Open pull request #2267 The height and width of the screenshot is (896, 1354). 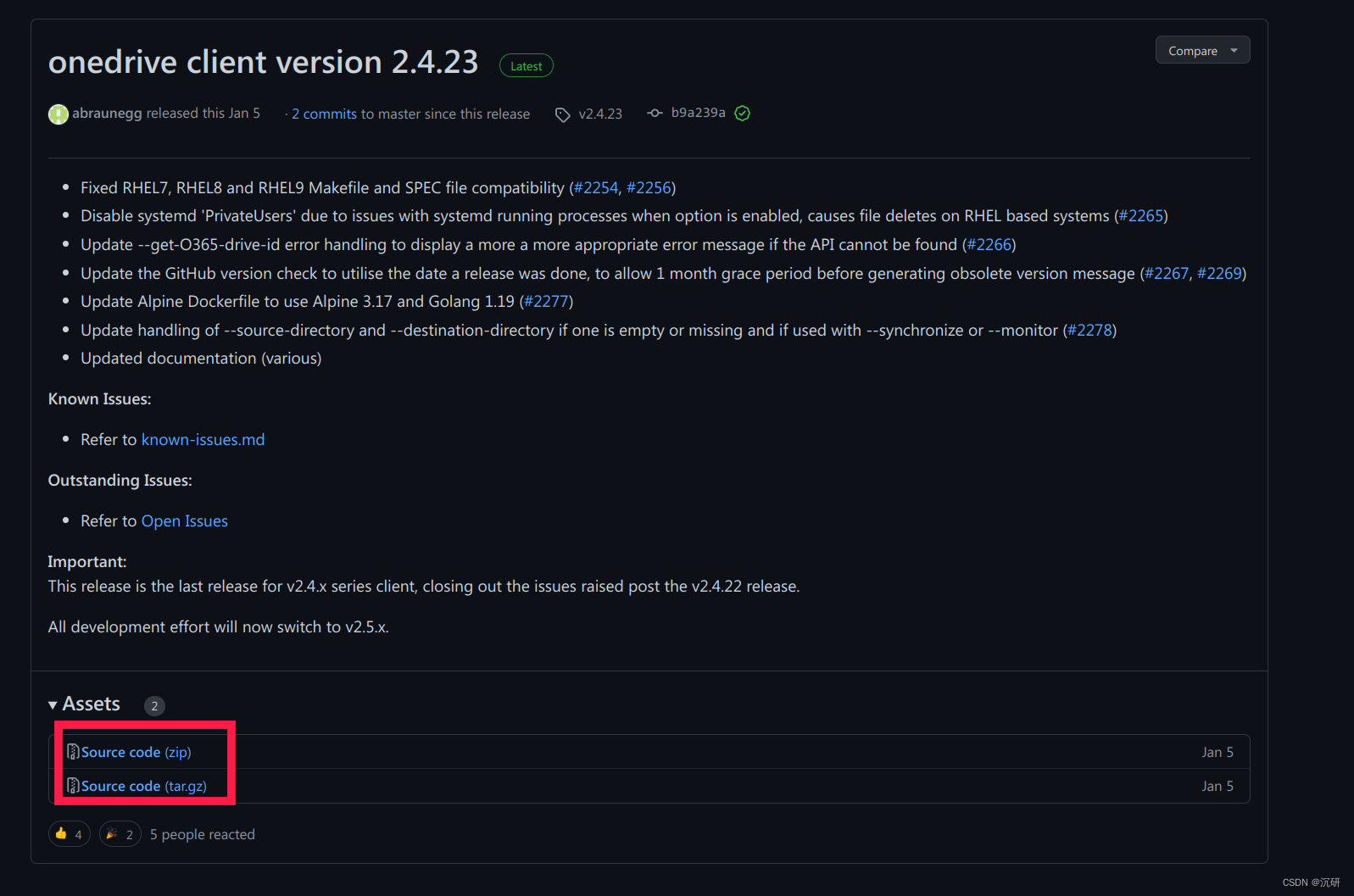1167,274
